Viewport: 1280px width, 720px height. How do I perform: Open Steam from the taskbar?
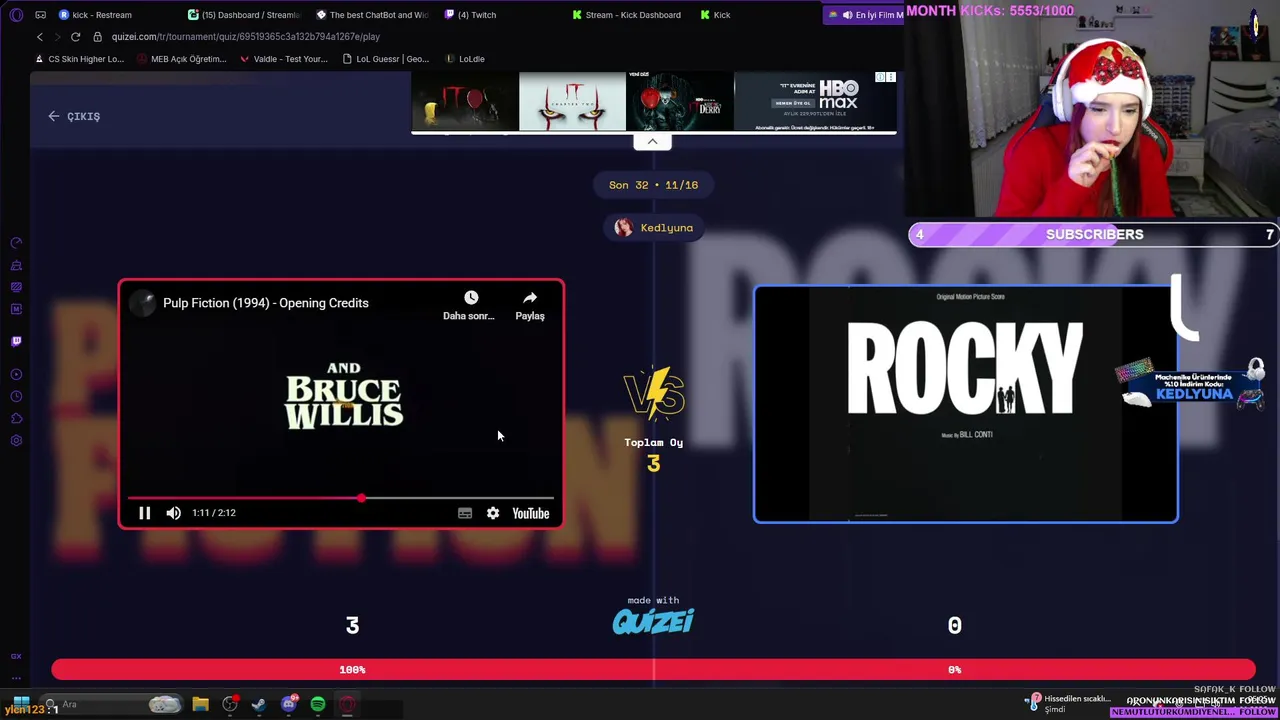(x=258, y=704)
